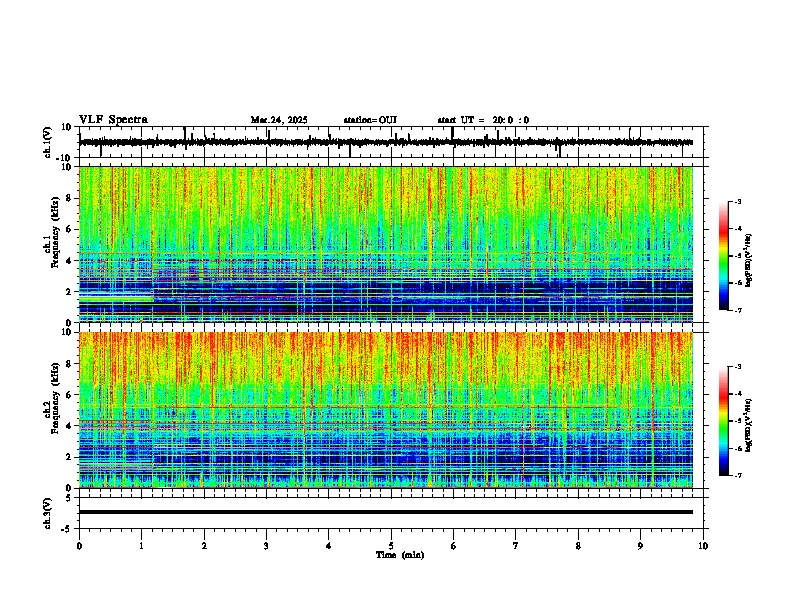The width and height of the screenshot is (792, 612).
Task: Click the ch.1 voltage waveform trace
Action: coord(386,142)
